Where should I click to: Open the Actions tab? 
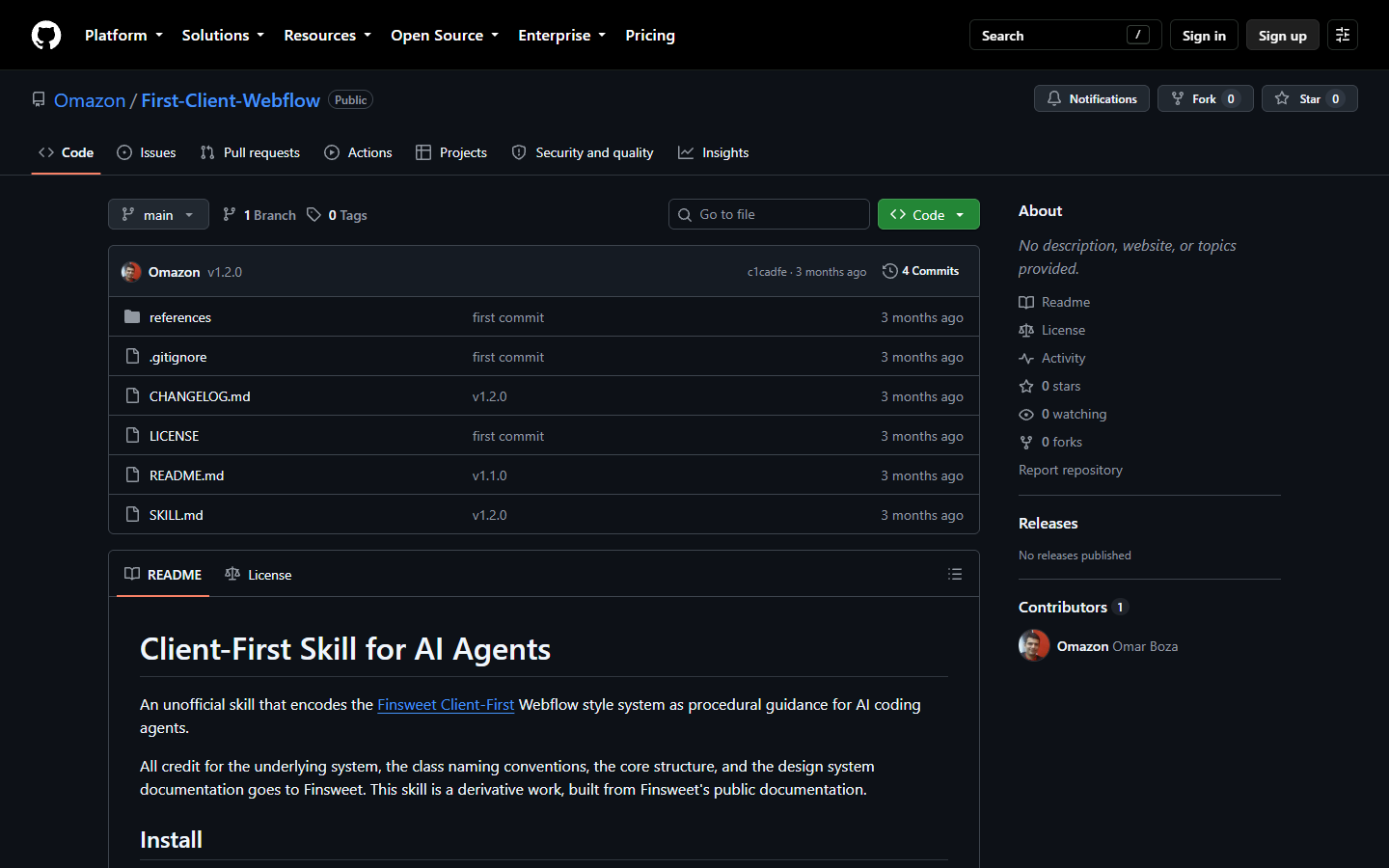359,152
